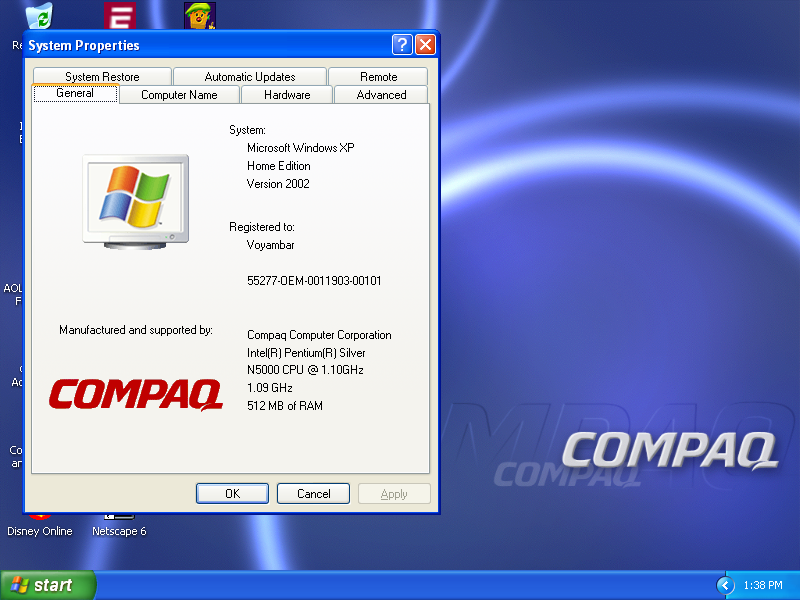Viewport: 800px width, 600px height.
Task: Go to the Computer Name tab
Action: [x=179, y=95]
